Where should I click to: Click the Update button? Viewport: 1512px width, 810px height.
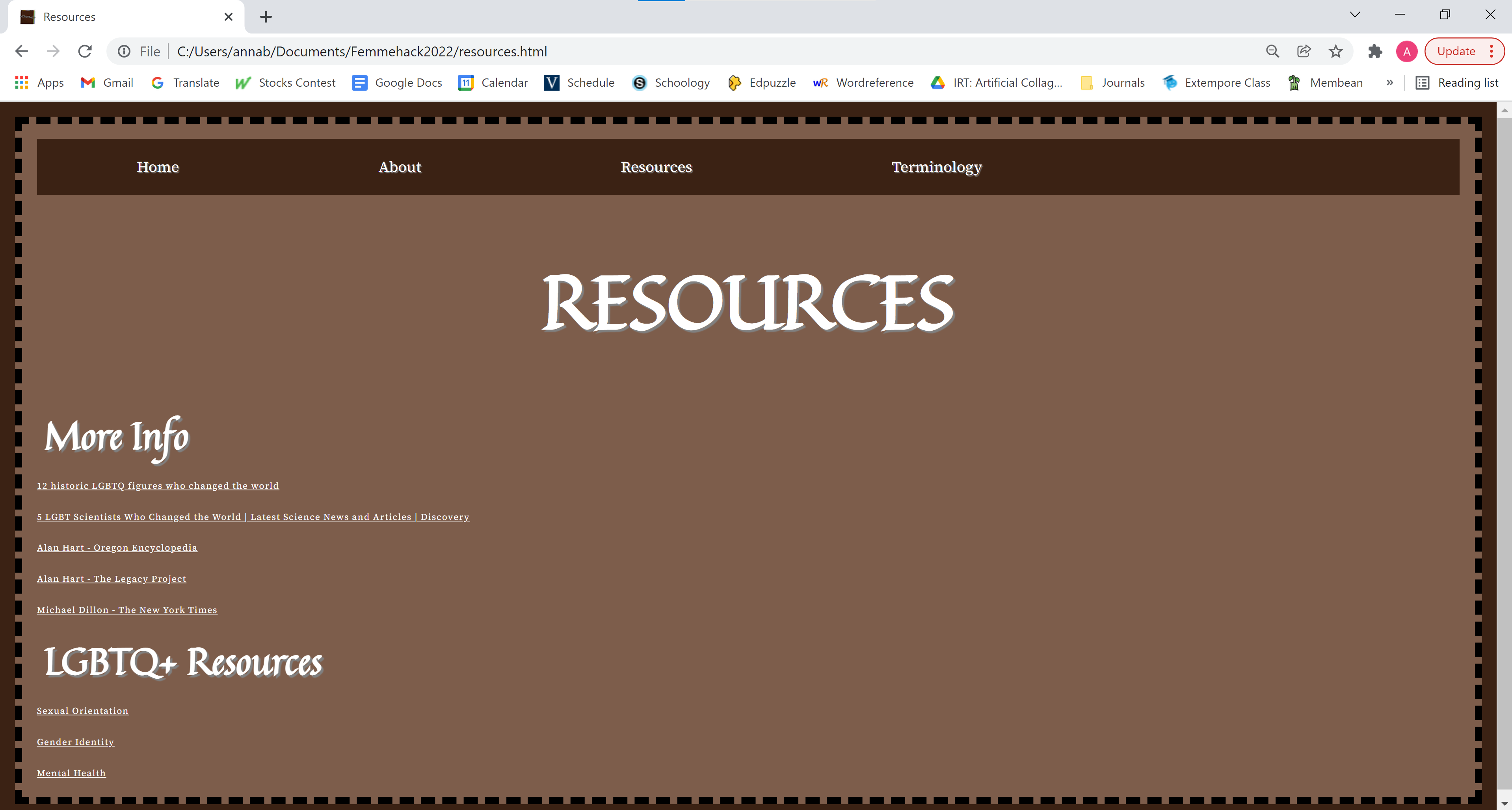click(1456, 52)
